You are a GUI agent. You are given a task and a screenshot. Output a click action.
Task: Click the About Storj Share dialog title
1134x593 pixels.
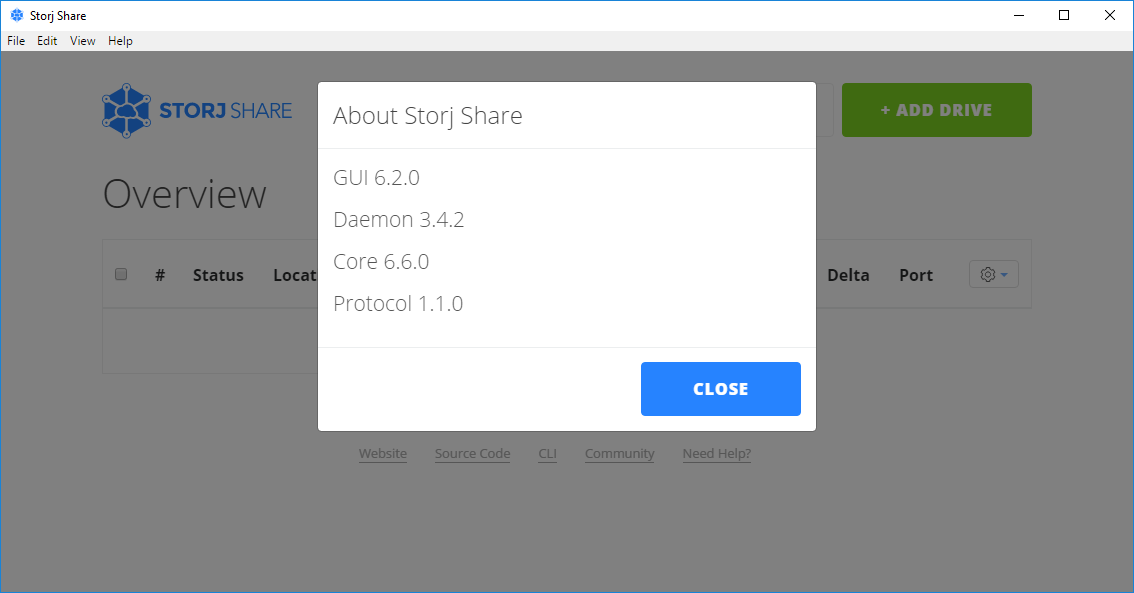point(427,116)
